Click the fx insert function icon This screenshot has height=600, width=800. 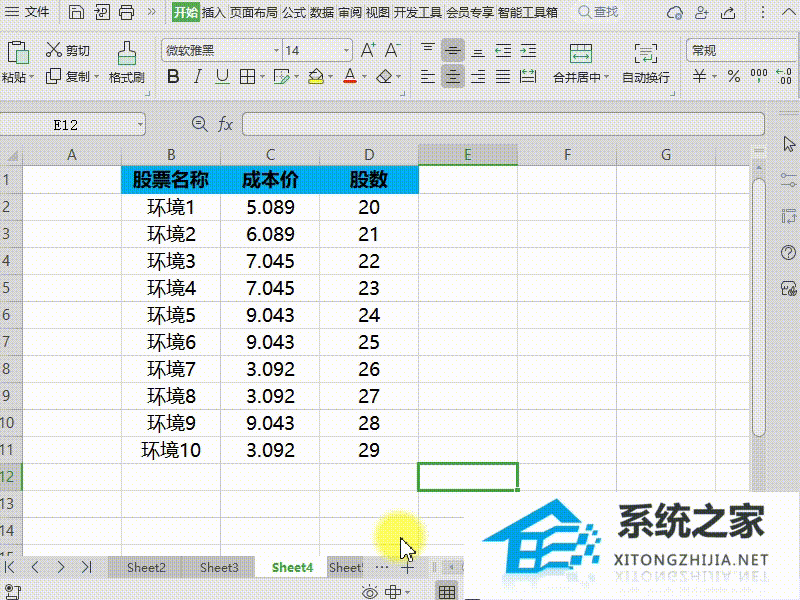coord(225,124)
